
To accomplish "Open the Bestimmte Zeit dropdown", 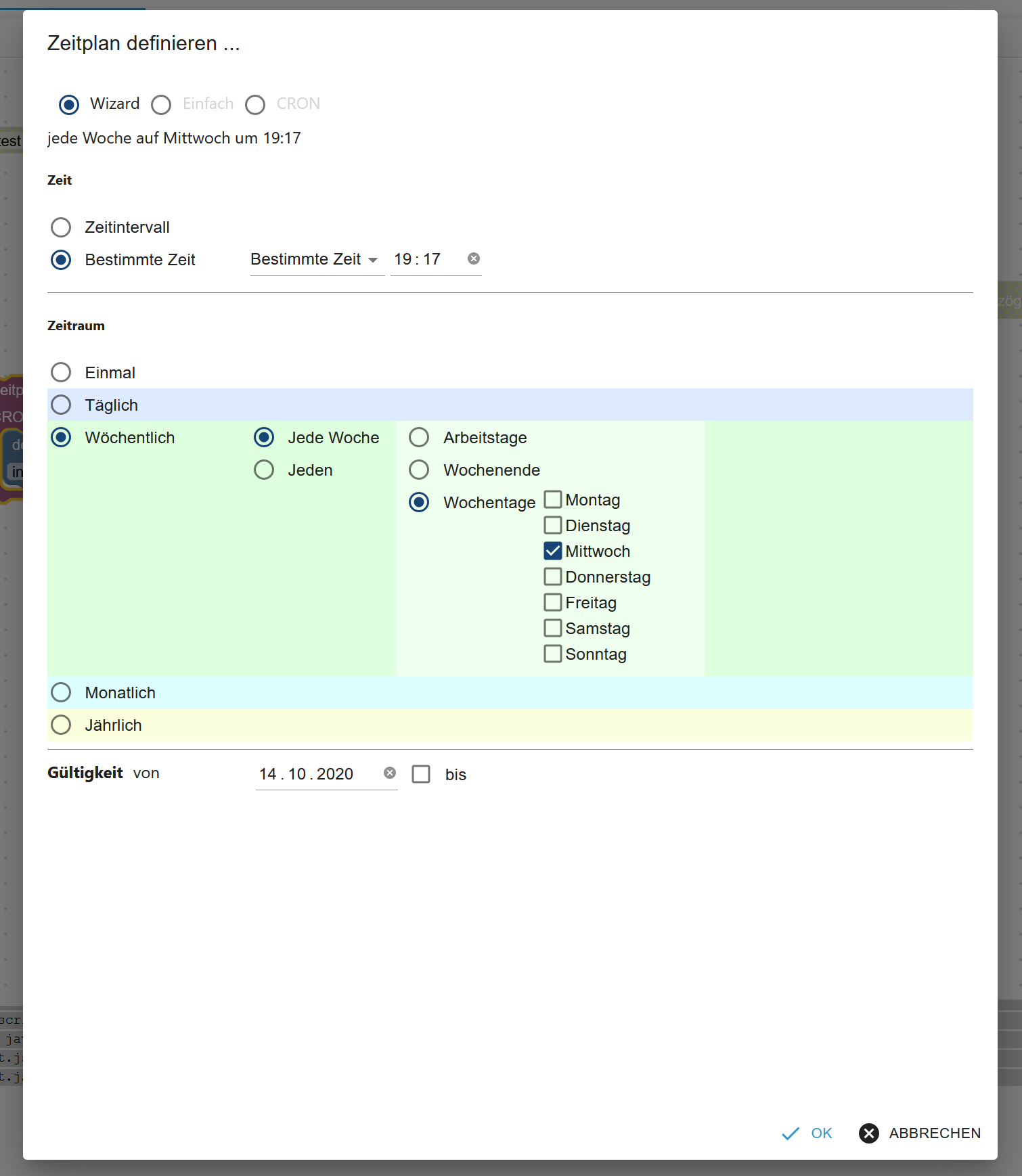I will click(x=317, y=260).
